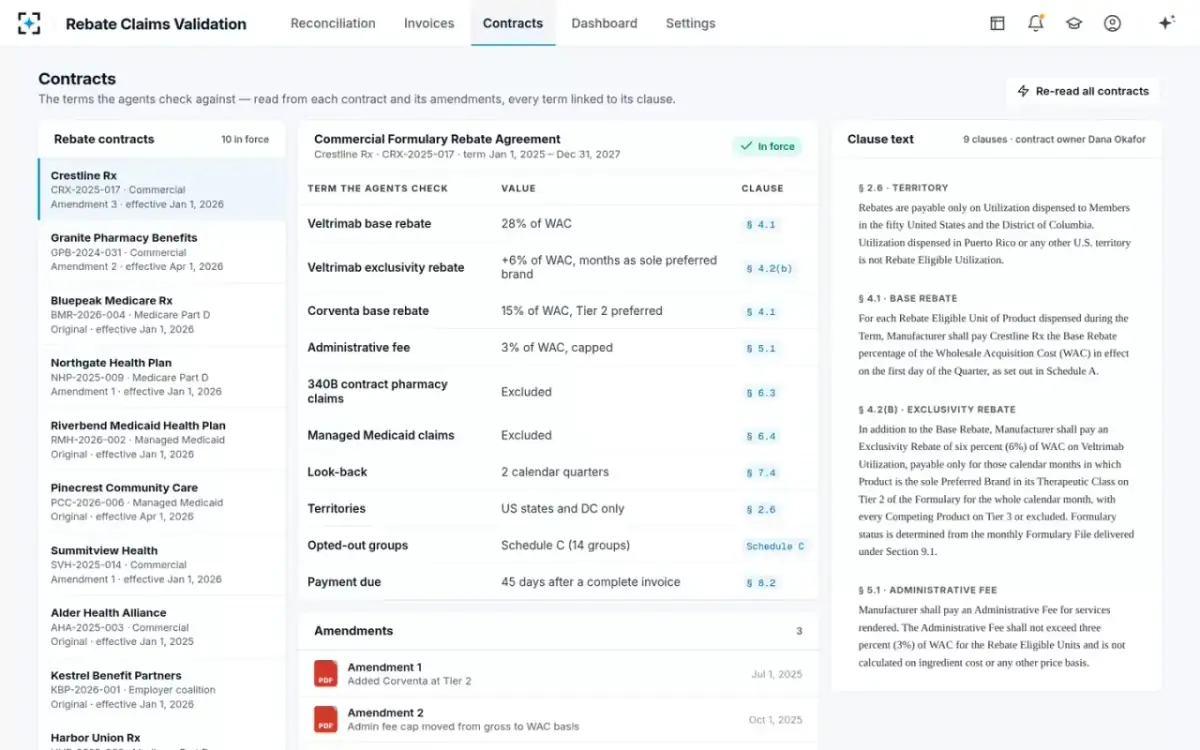Open clause link § 6.3
This screenshot has width=1200, height=750.
click(761, 393)
